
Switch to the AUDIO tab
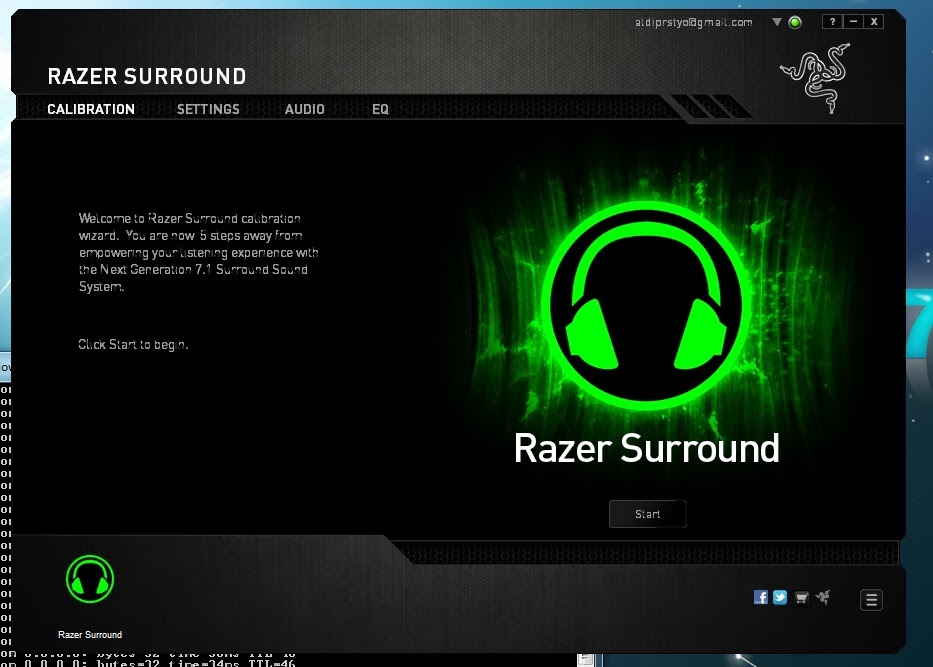tap(305, 109)
